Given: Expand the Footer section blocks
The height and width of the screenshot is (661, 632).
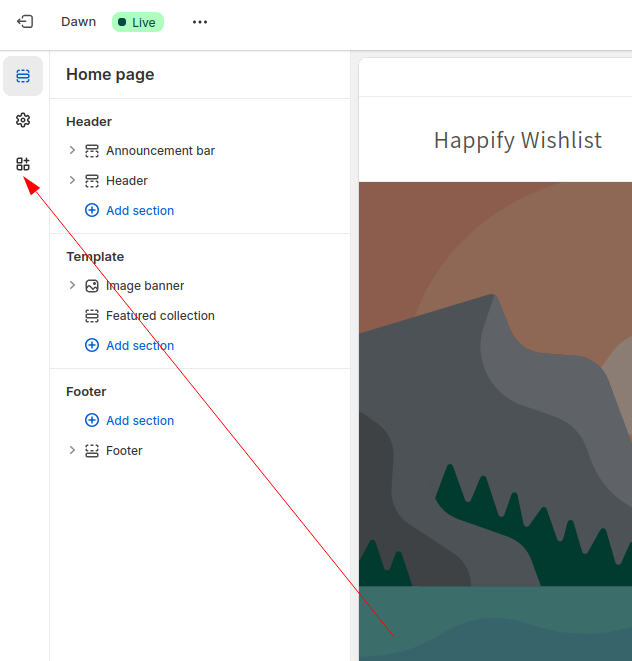Looking at the screenshot, I should (72, 450).
